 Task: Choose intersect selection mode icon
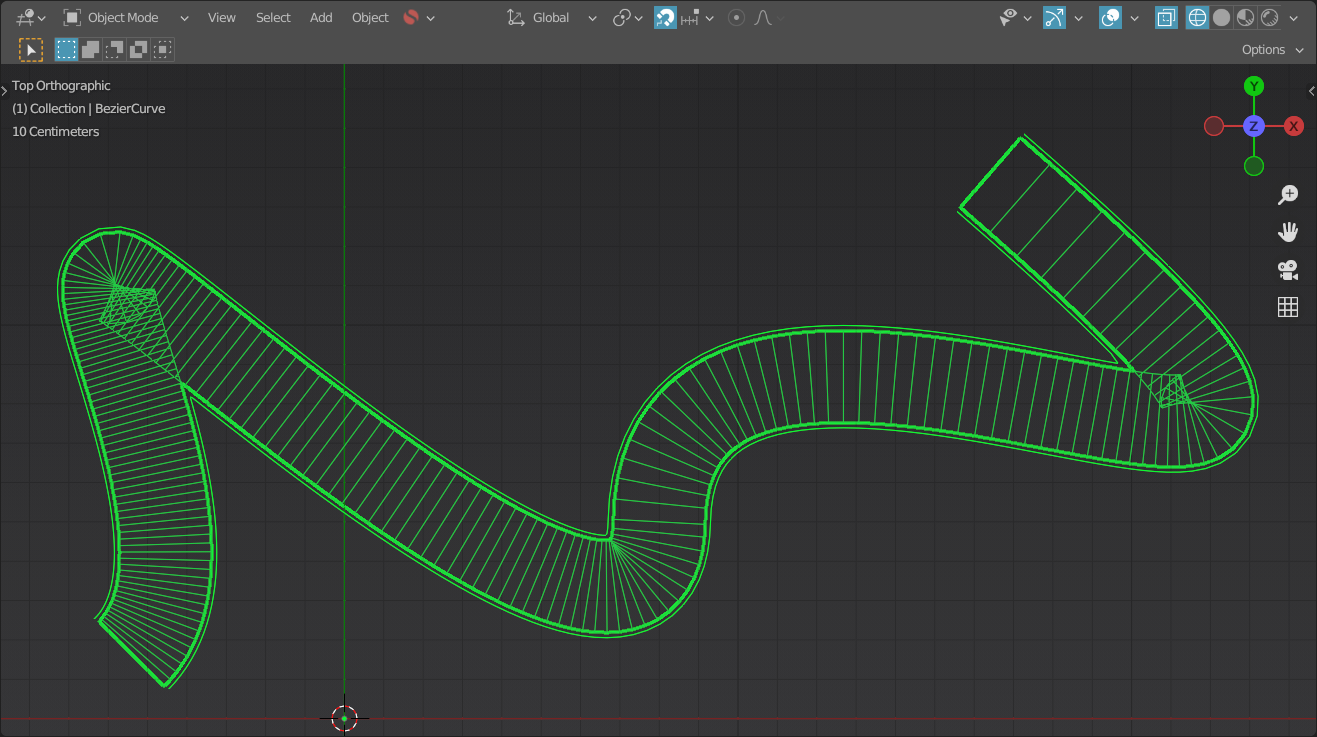point(162,49)
